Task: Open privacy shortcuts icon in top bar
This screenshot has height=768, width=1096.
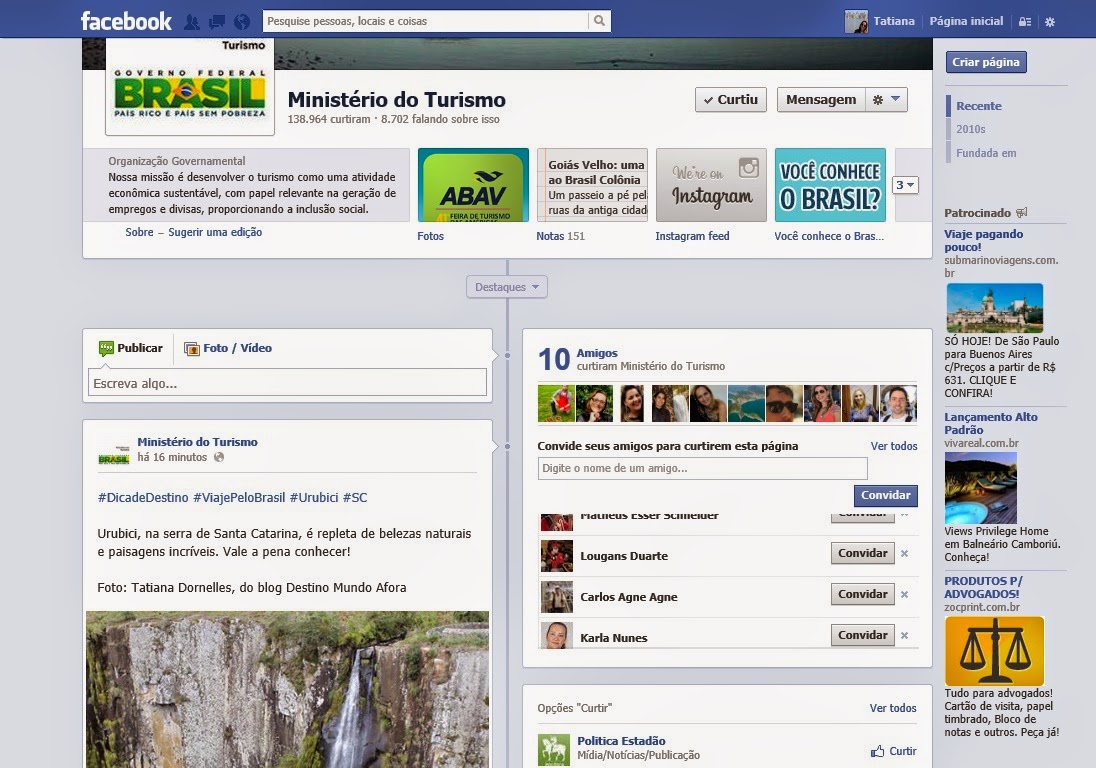Action: coord(1025,22)
